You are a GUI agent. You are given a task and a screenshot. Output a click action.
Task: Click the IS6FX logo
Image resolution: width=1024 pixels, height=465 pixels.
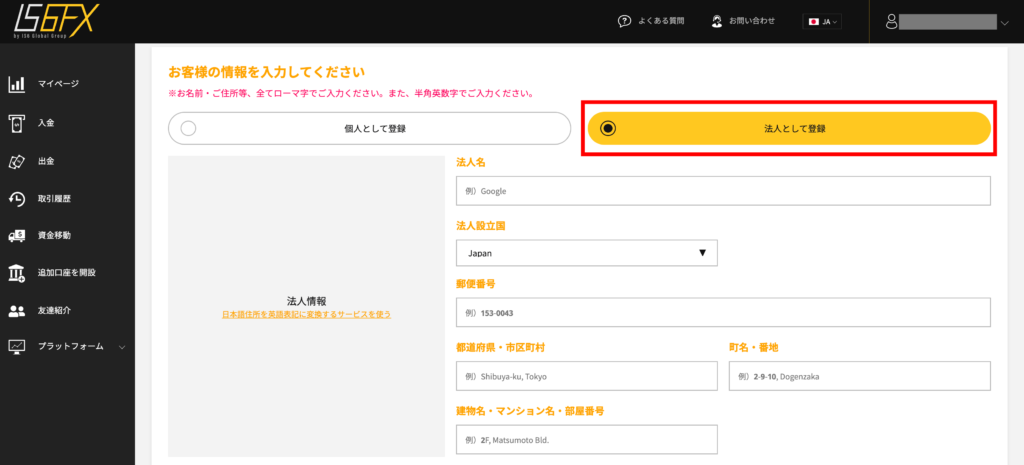(56, 20)
